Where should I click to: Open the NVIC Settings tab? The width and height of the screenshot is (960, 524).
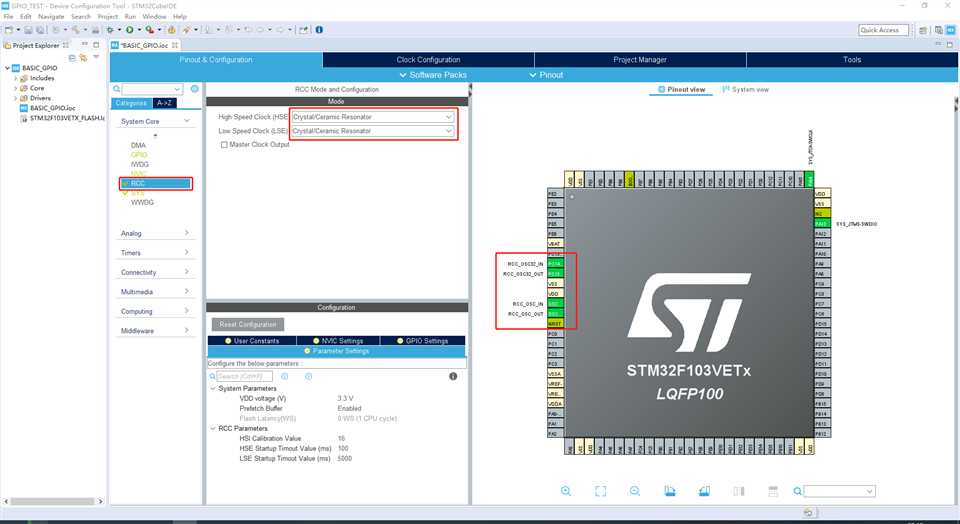(338, 341)
